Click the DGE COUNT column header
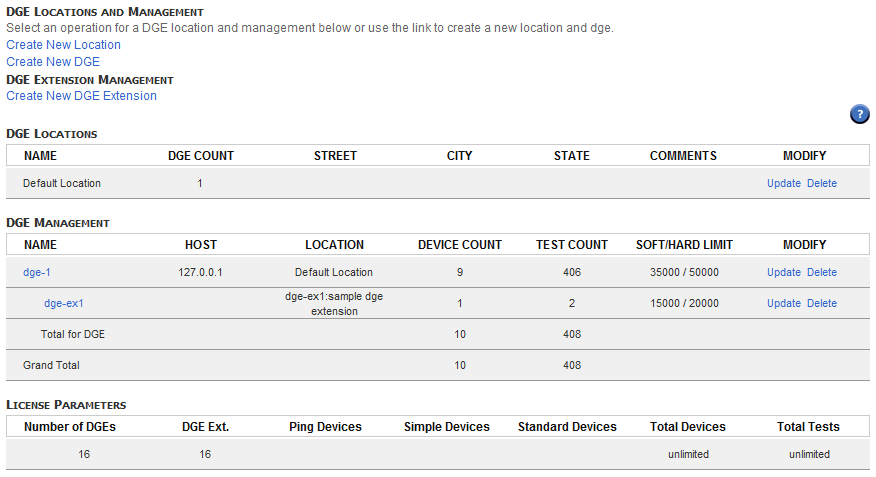This screenshot has width=876, height=477. [x=200, y=156]
